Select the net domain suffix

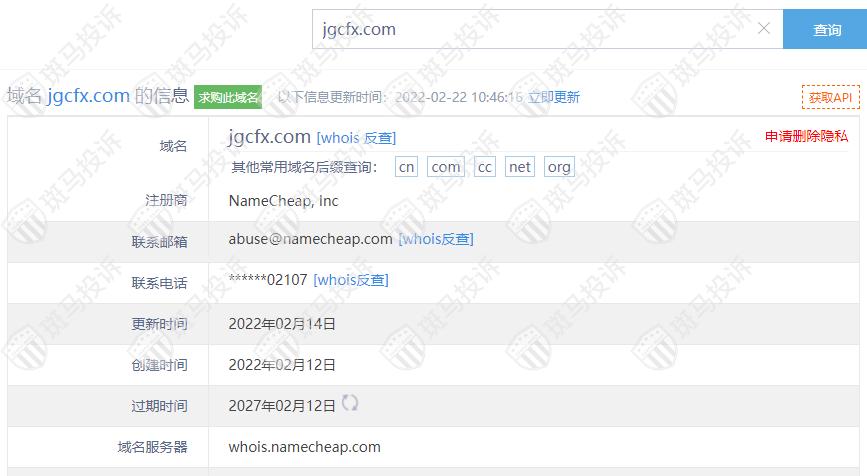(520, 167)
